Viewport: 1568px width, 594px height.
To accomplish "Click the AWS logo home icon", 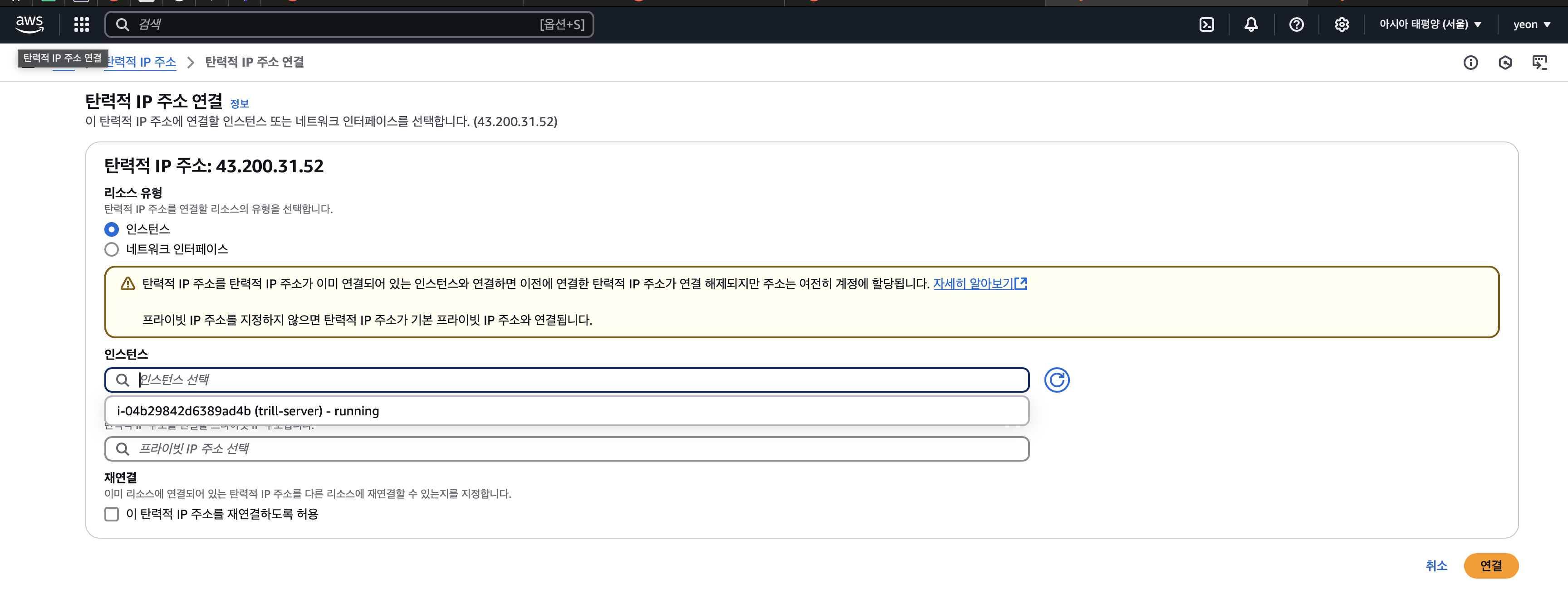I will click(29, 24).
